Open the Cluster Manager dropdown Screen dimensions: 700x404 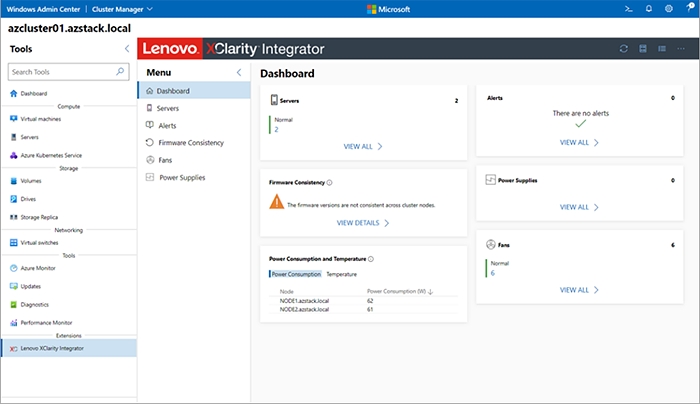click(122, 9)
